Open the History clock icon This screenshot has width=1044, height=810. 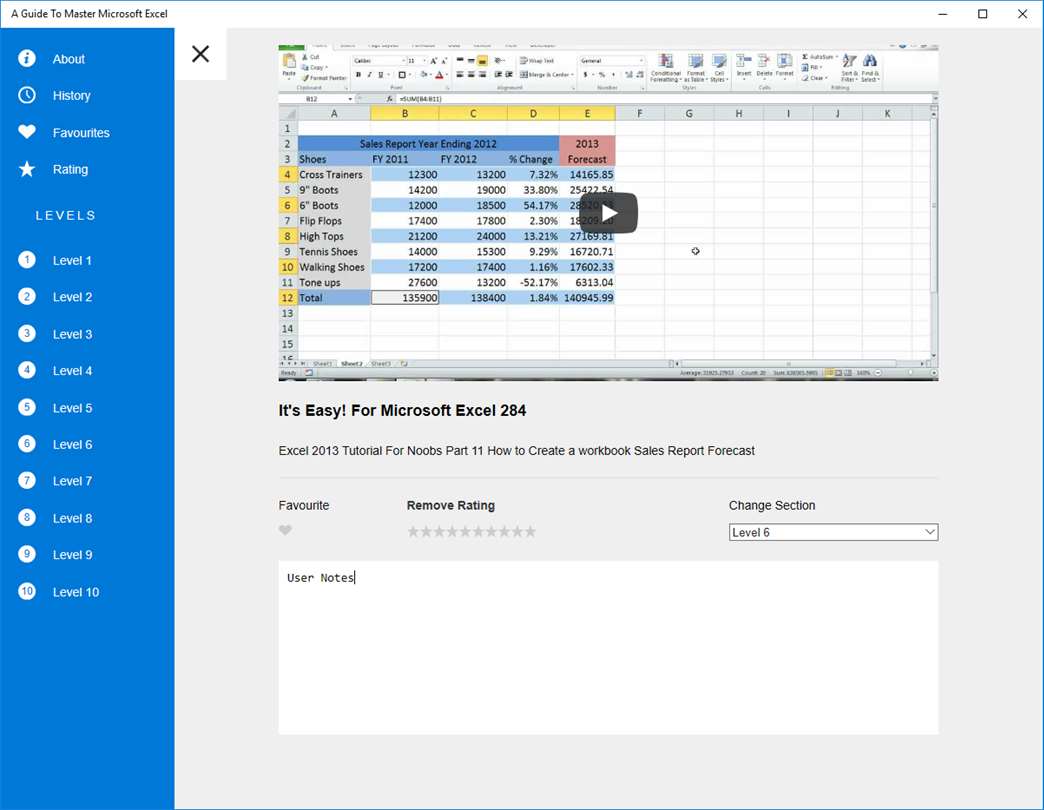click(27, 95)
